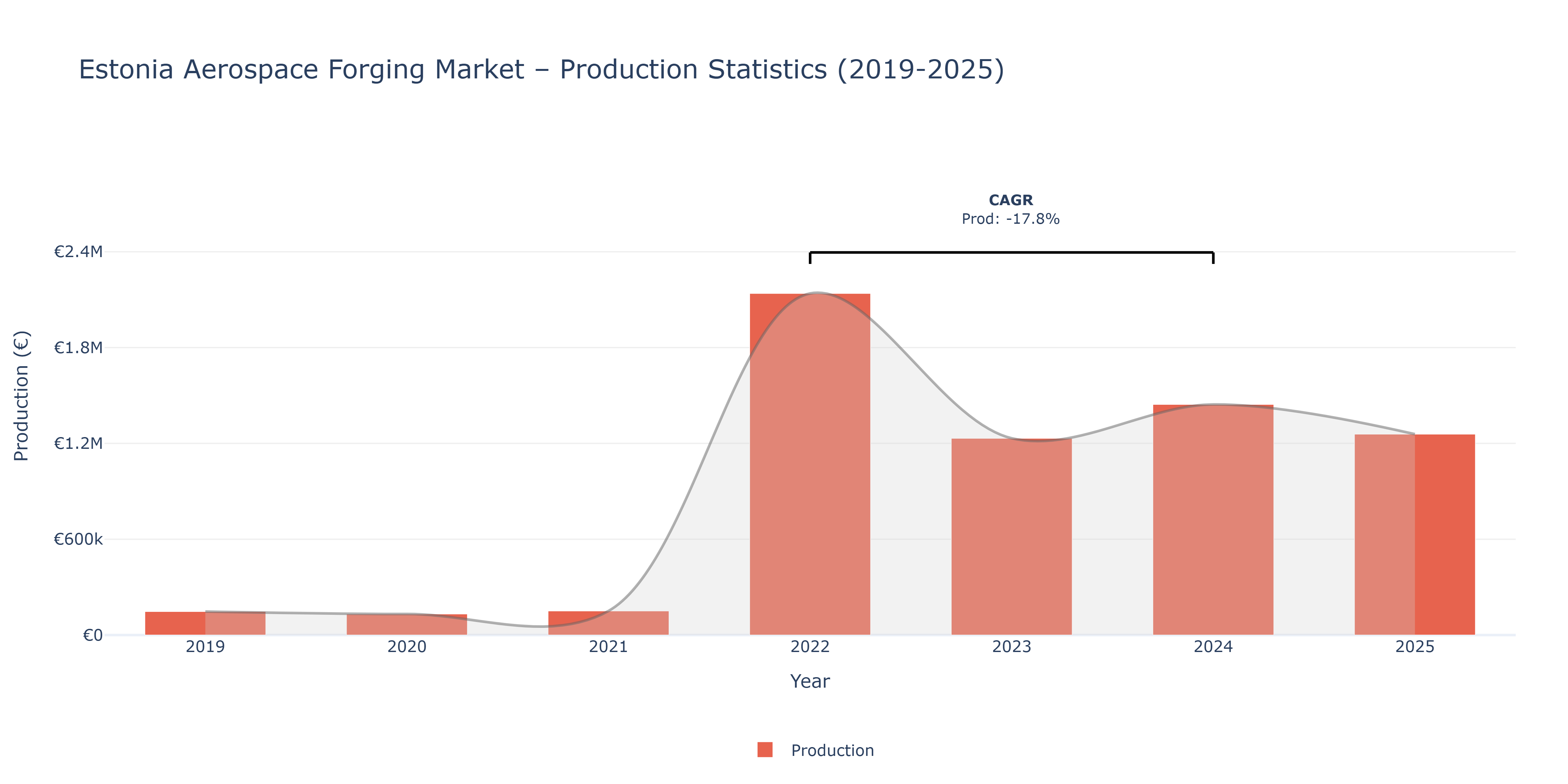The width and height of the screenshot is (1568, 784).
Task: Click the 2022 x-axis label
Action: tap(809, 646)
